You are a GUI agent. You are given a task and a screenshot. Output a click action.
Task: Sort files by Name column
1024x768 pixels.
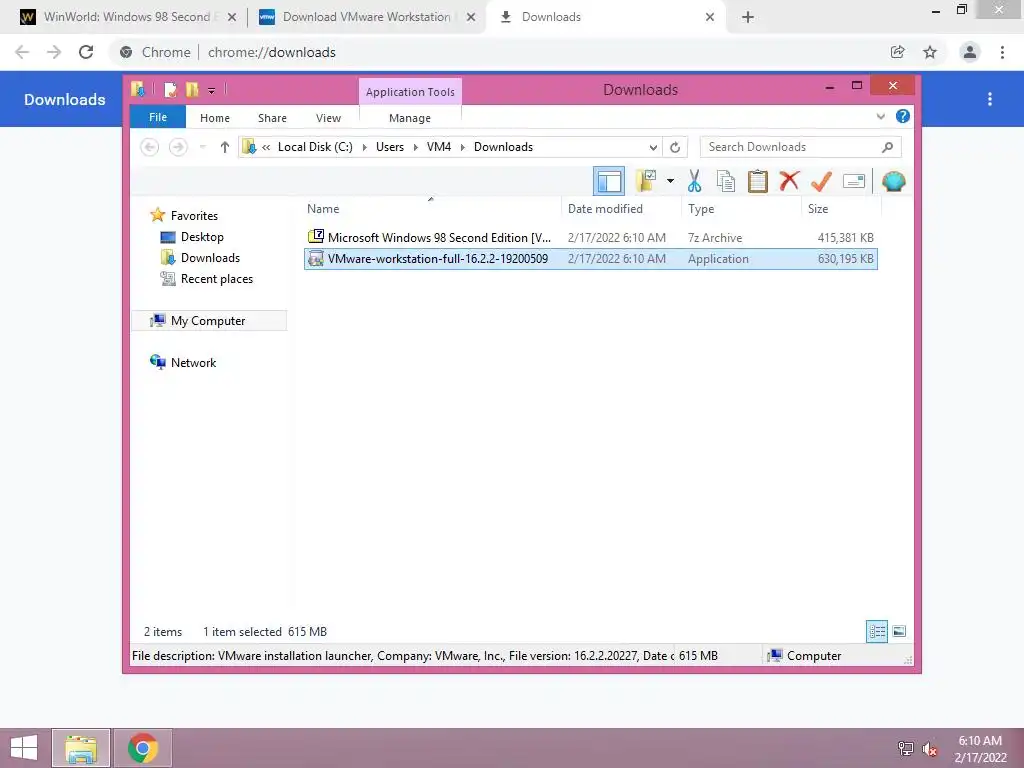[x=431, y=208]
